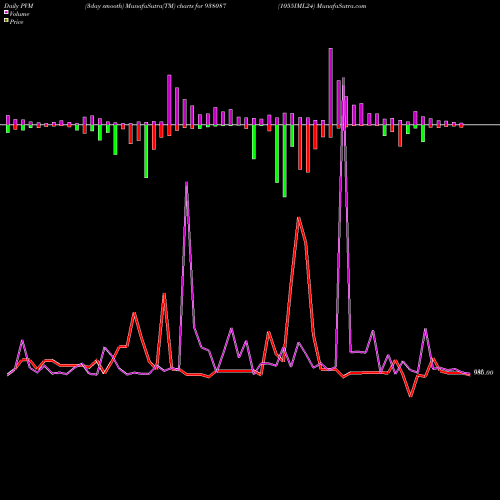Click the 'Daily PVM' title text
The width and height of the screenshot is (500, 500).
19,6
